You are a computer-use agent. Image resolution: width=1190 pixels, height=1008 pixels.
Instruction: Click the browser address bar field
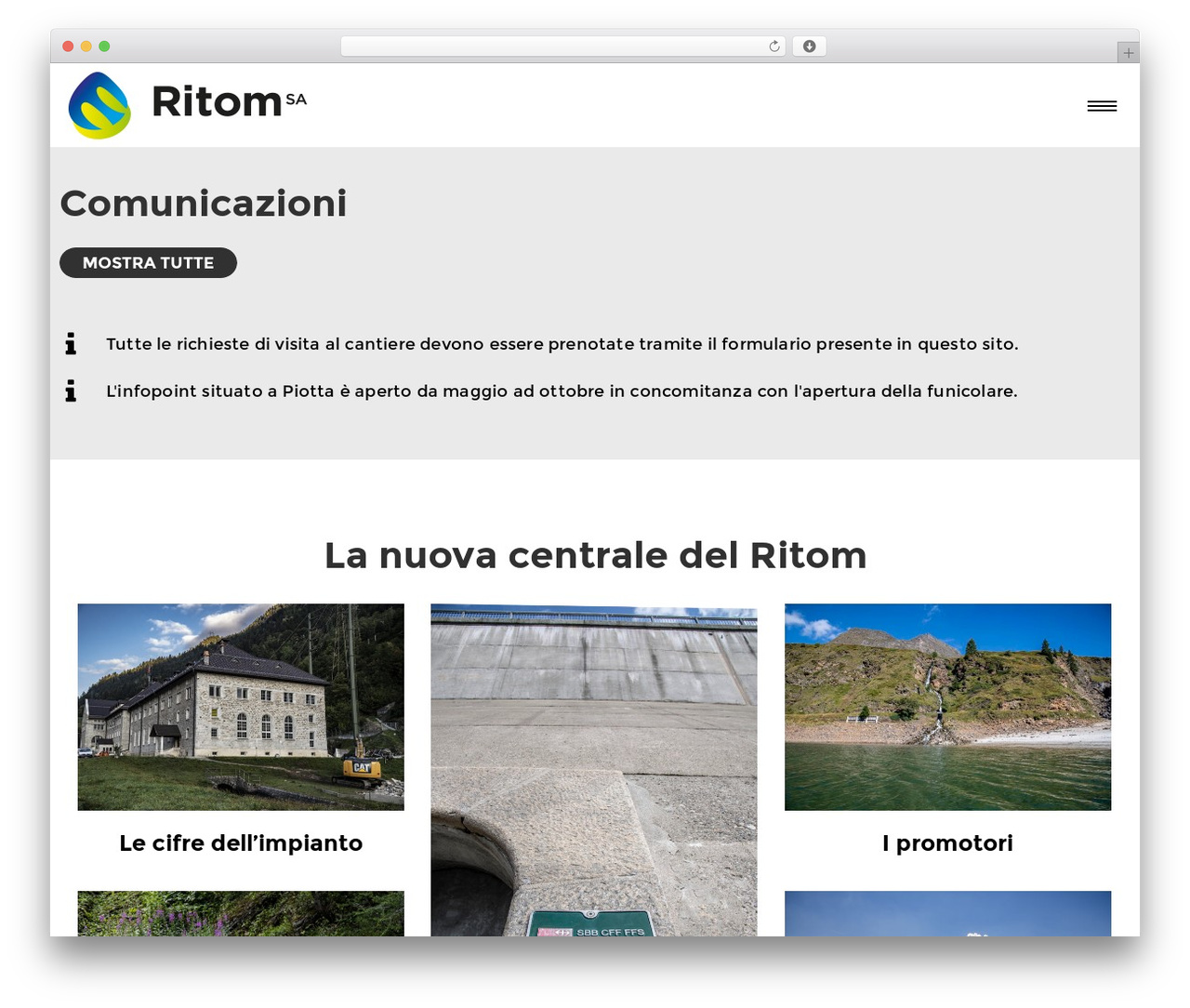pos(562,46)
